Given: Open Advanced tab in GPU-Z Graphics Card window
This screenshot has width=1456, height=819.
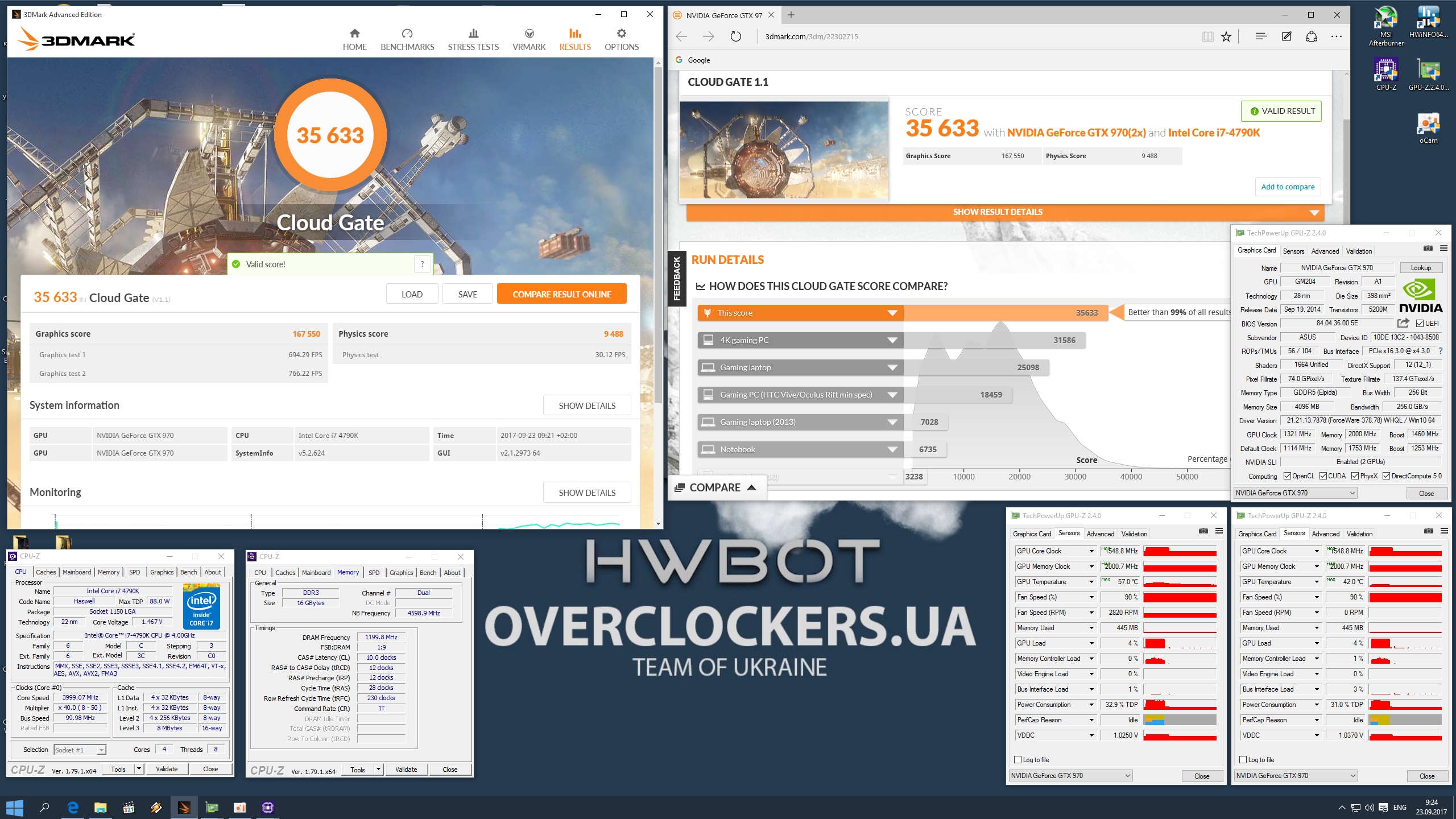Looking at the screenshot, I should pyautogui.click(x=1325, y=251).
